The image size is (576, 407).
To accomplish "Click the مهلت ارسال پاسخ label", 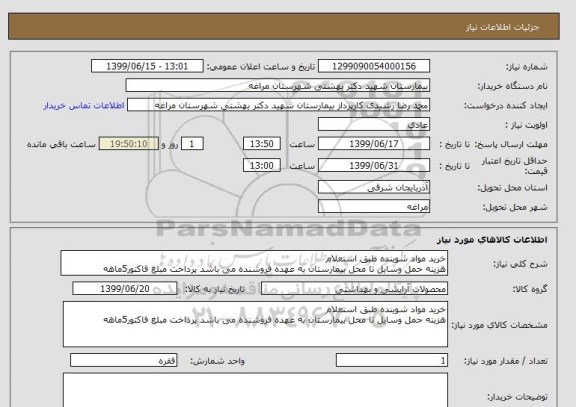I will pyautogui.click(x=512, y=144).
